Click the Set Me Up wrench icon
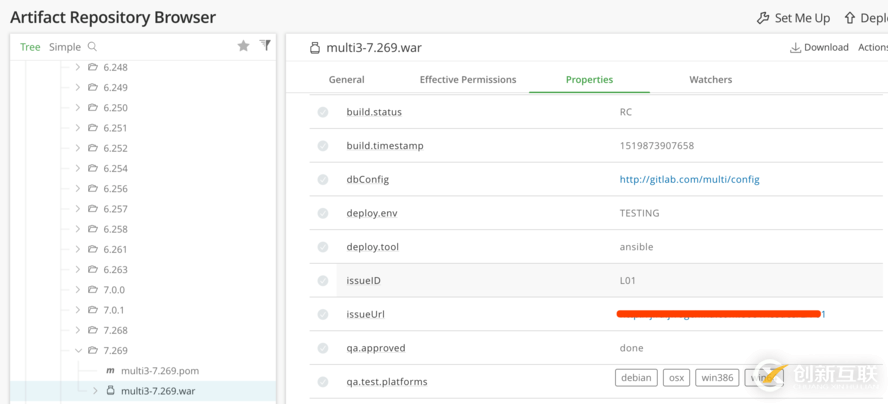This screenshot has width=888, height=404. point(763,18)
